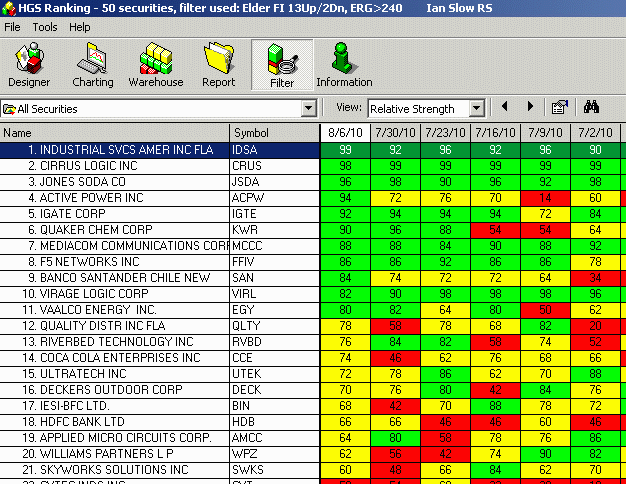Open the Charting module
The image size is (626, 484).
tap(93, 65)
